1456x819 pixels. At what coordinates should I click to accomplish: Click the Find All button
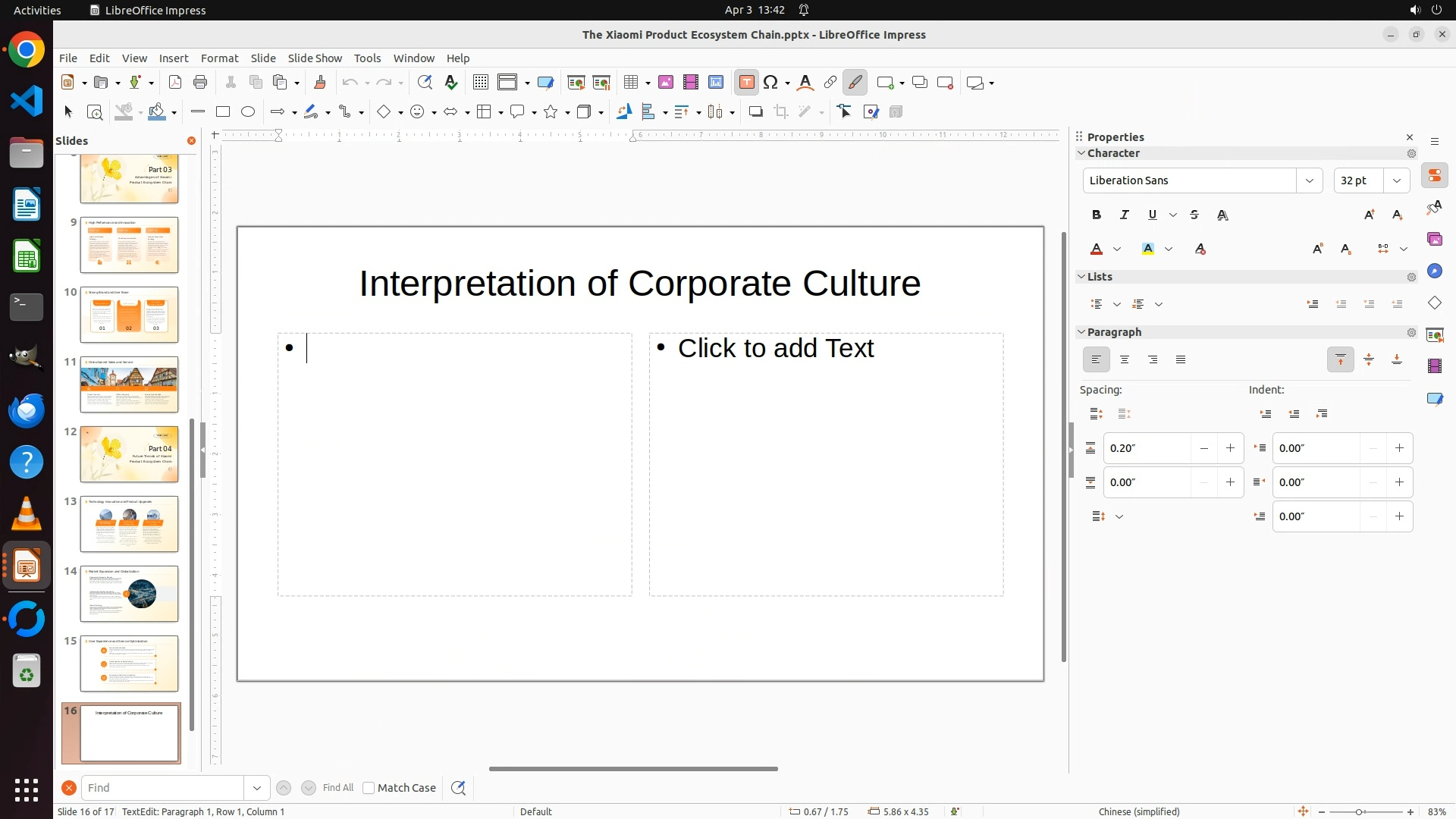(x=338, y=788)
